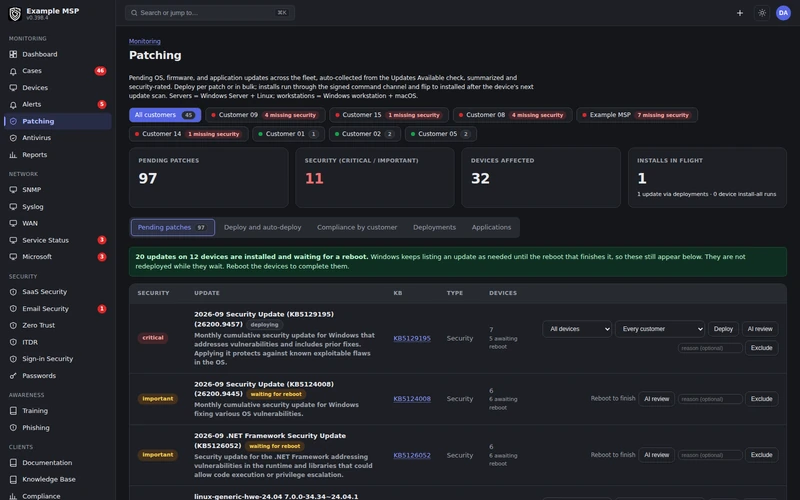Click the Cases bell icon
This screenshot has height=500, width=800.
click(x=13, y=71)
